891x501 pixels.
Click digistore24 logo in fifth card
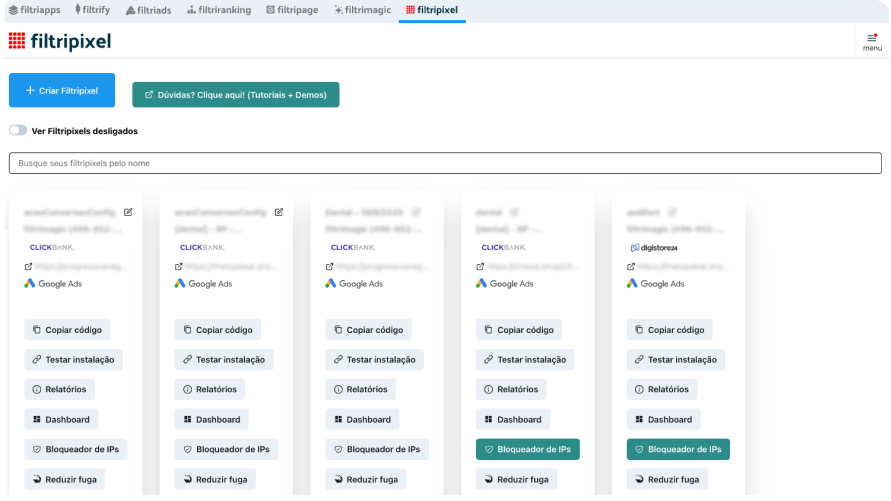click(654, 247)
